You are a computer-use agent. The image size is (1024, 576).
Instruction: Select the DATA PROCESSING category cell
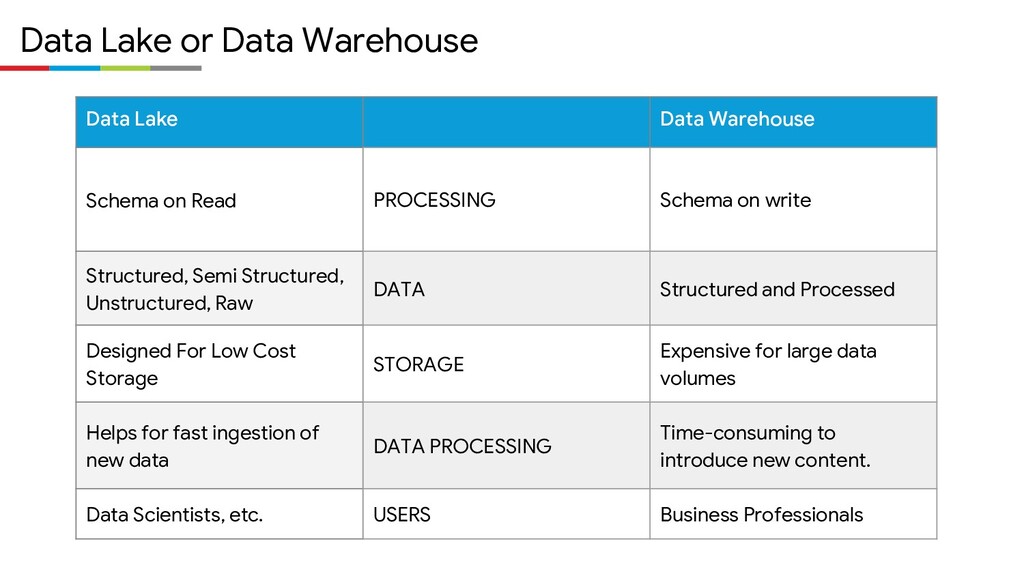click(x=506, y=446)
